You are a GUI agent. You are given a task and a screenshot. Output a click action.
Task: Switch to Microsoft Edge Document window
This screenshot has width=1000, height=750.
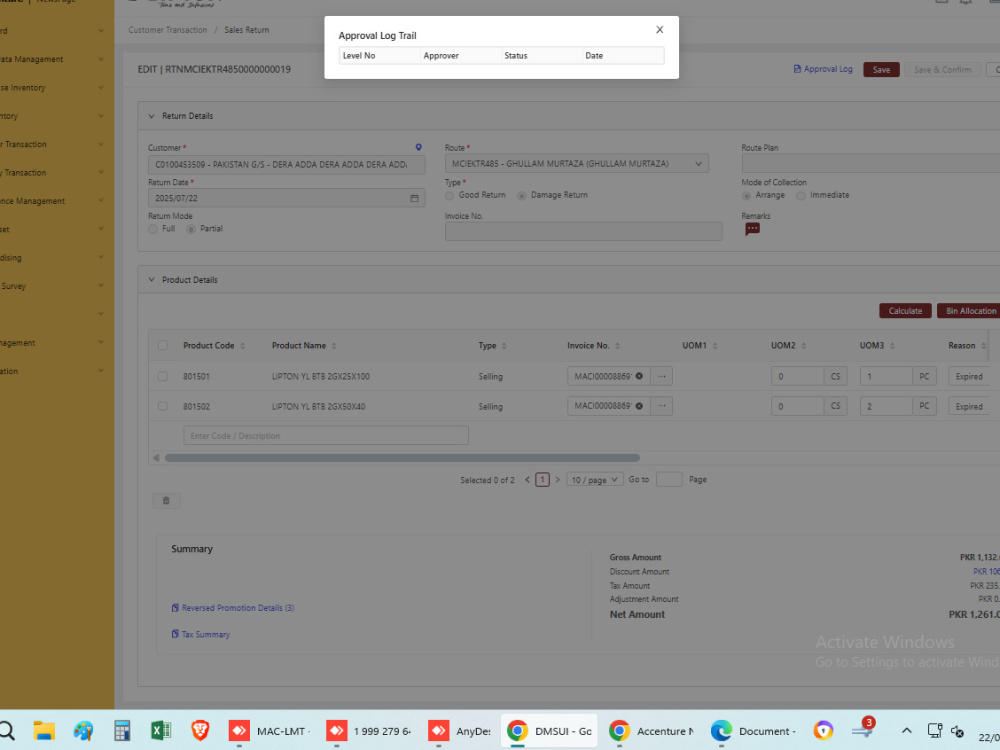pos(754,731)
